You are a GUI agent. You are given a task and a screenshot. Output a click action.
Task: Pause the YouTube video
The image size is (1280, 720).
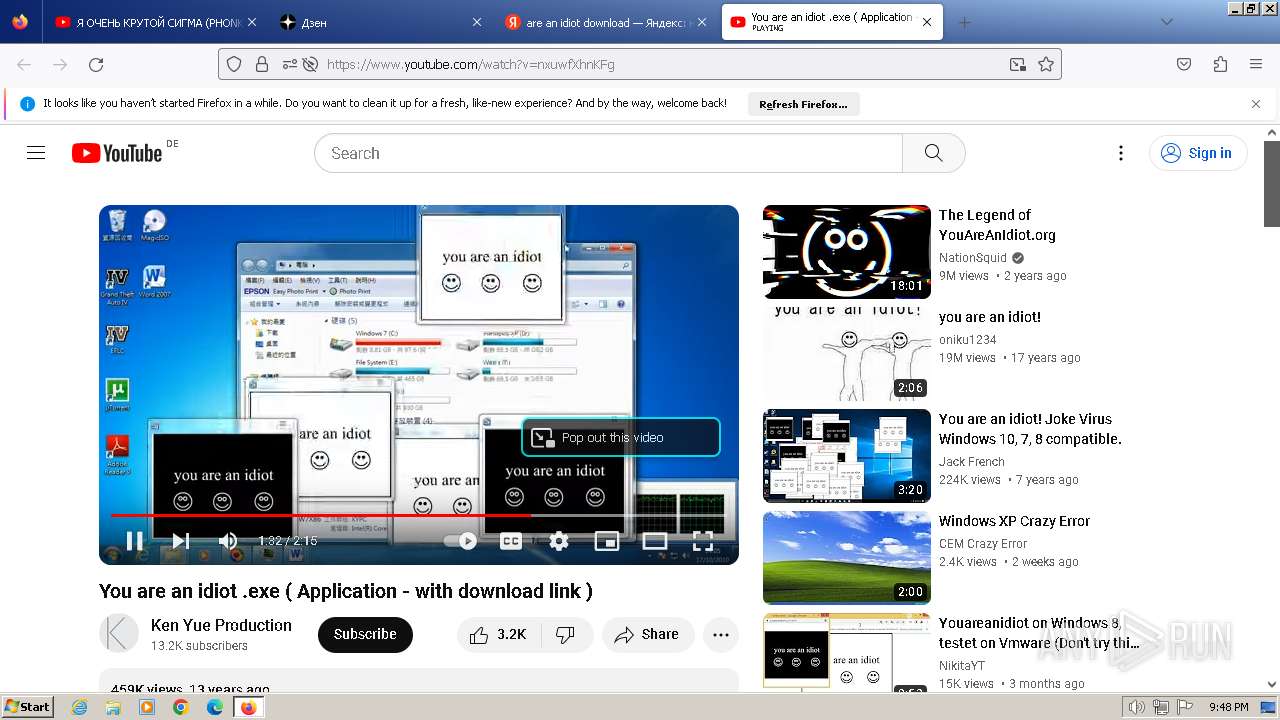pyautogui.click(x=134, y=541)
